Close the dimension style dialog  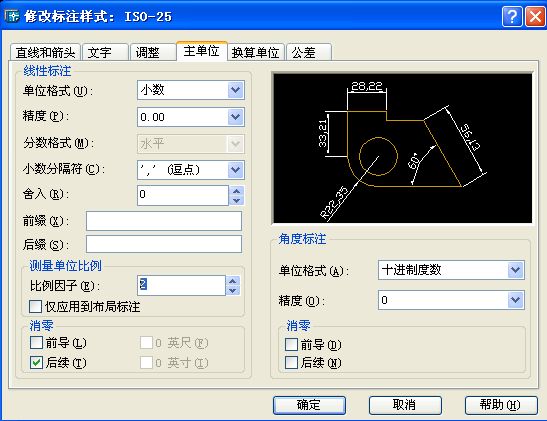535,16
